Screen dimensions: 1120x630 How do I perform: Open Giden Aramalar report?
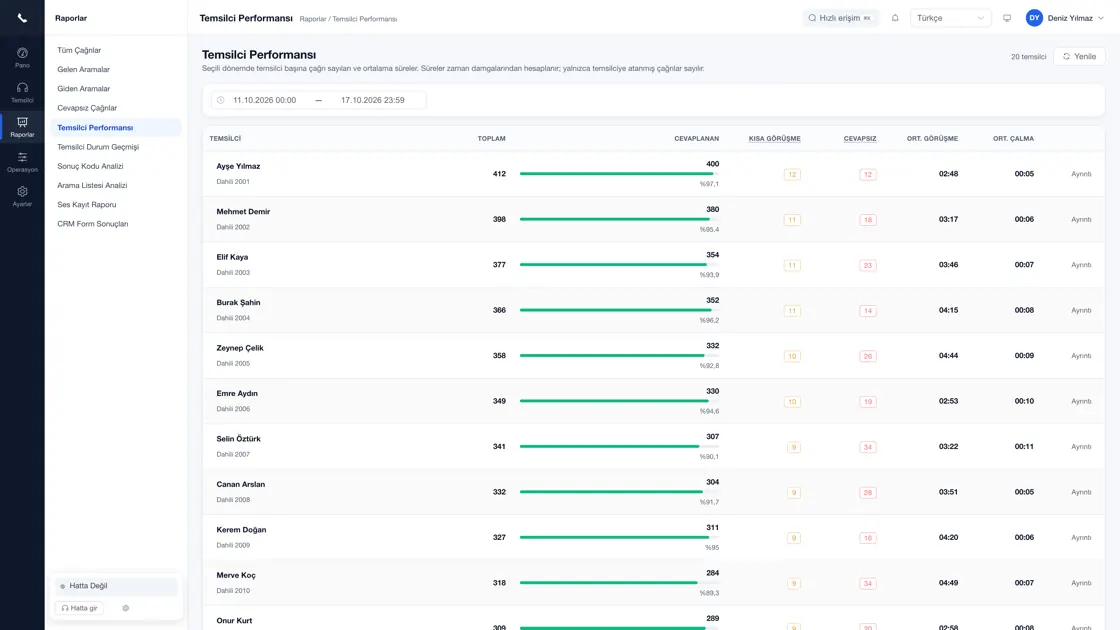pos(84,89)
